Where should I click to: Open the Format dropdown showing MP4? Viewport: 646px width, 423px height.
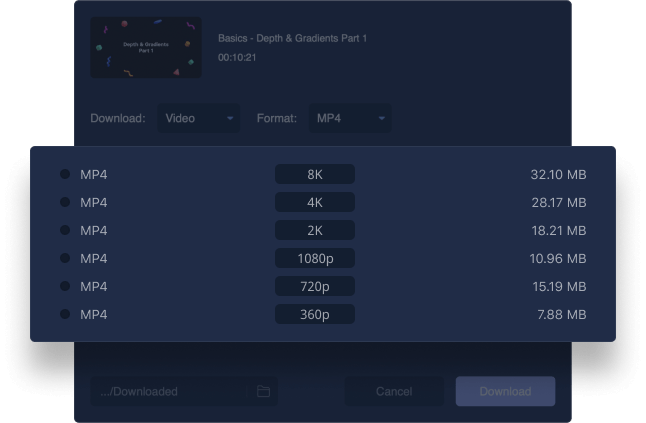(x=350, y=118)
